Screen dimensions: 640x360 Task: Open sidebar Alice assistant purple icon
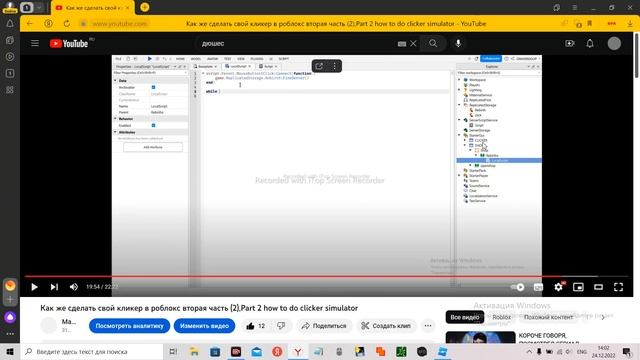pyautogui.click(x=10, y=317)
